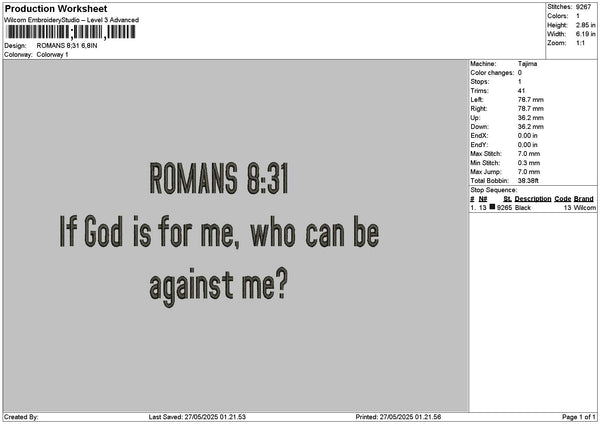Click the Code column header
The width and height of the screenshot is (600, 424).
[x=562, y=199]
